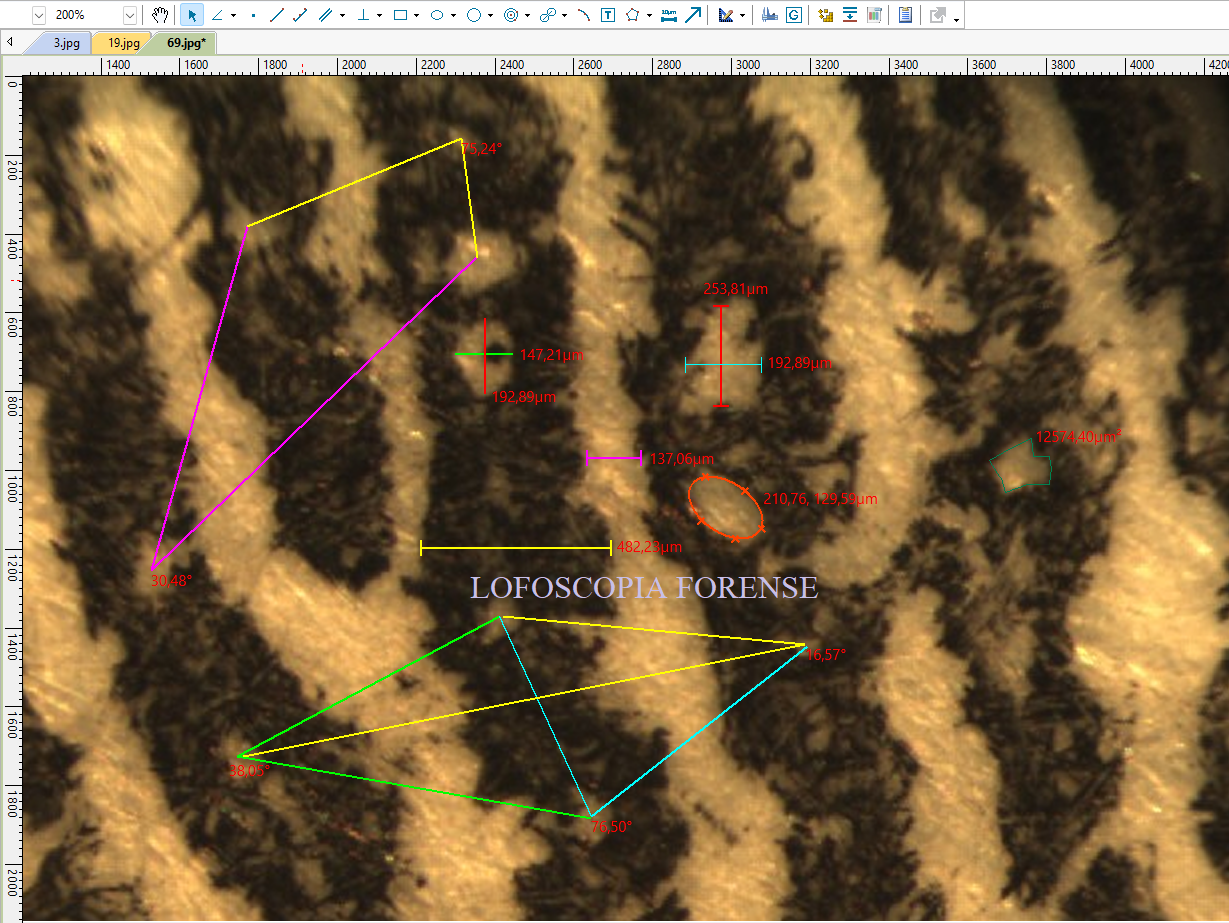The height and width of the screenshot is (923, 1229).
Task: Expand the toolbar overflow options arrow
Action: click(x=956, y=18)
